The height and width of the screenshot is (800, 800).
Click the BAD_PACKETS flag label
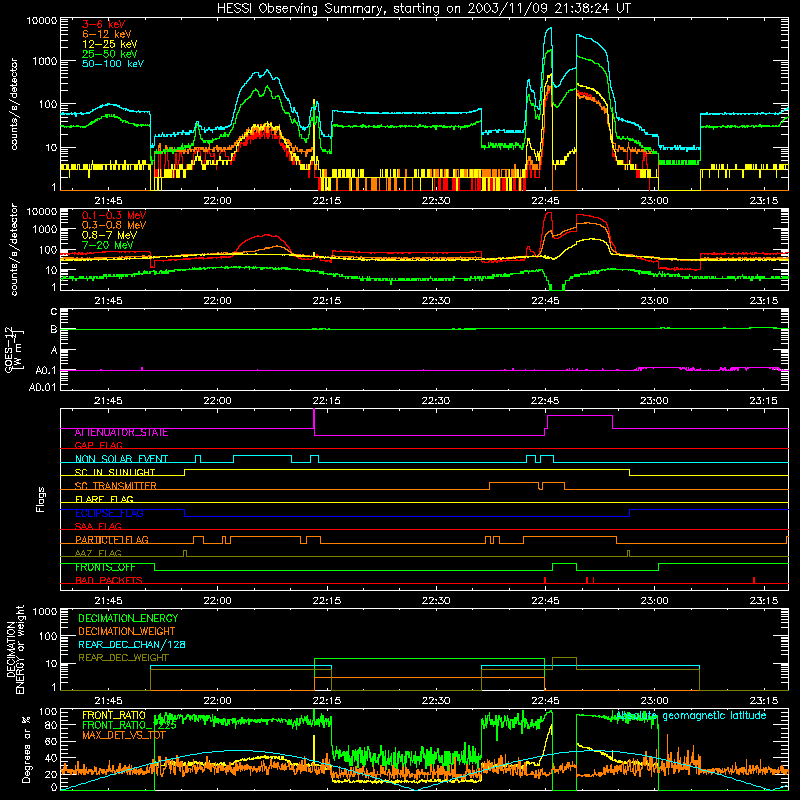pos(109,580)
